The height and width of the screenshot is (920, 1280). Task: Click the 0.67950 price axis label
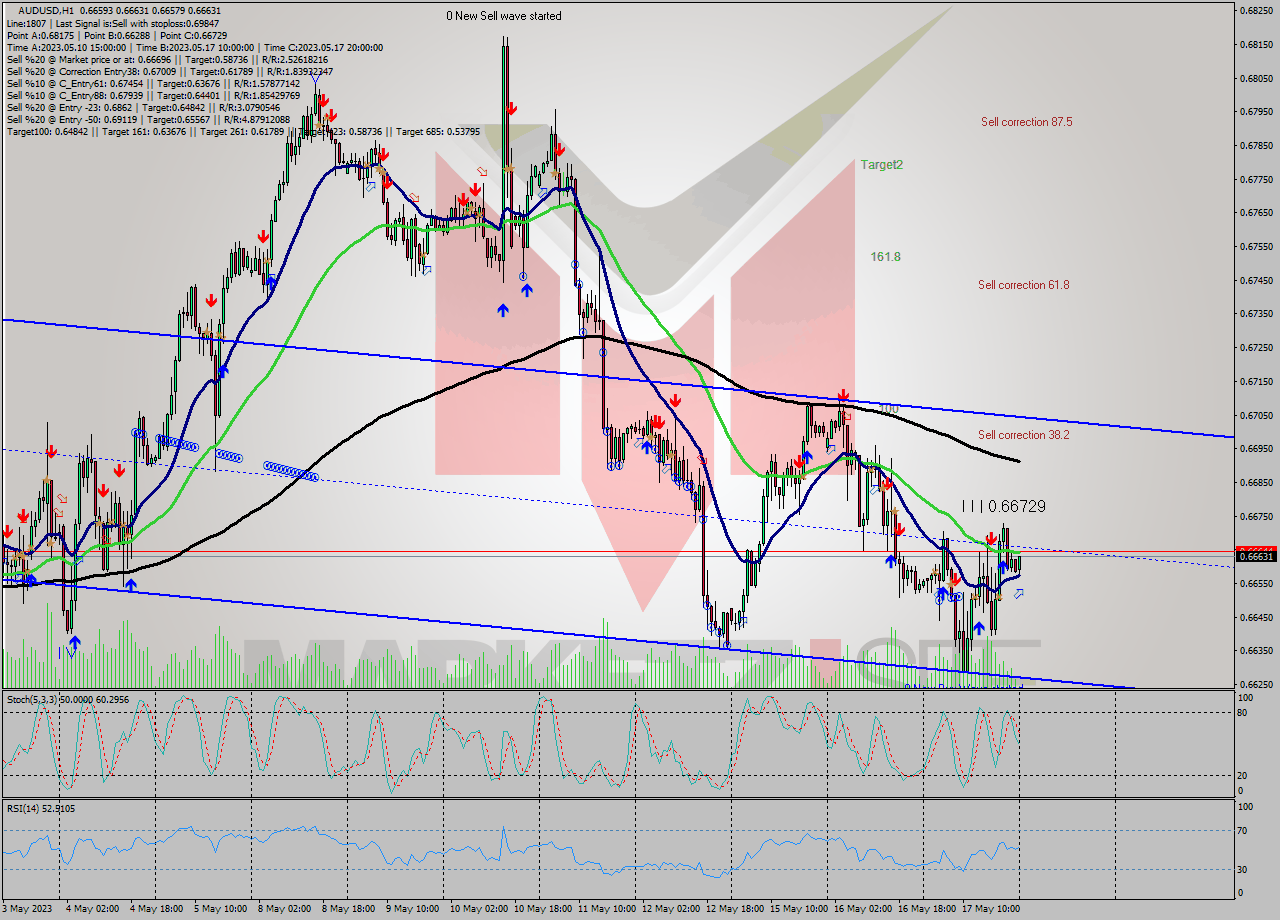tap(1258, 112)
